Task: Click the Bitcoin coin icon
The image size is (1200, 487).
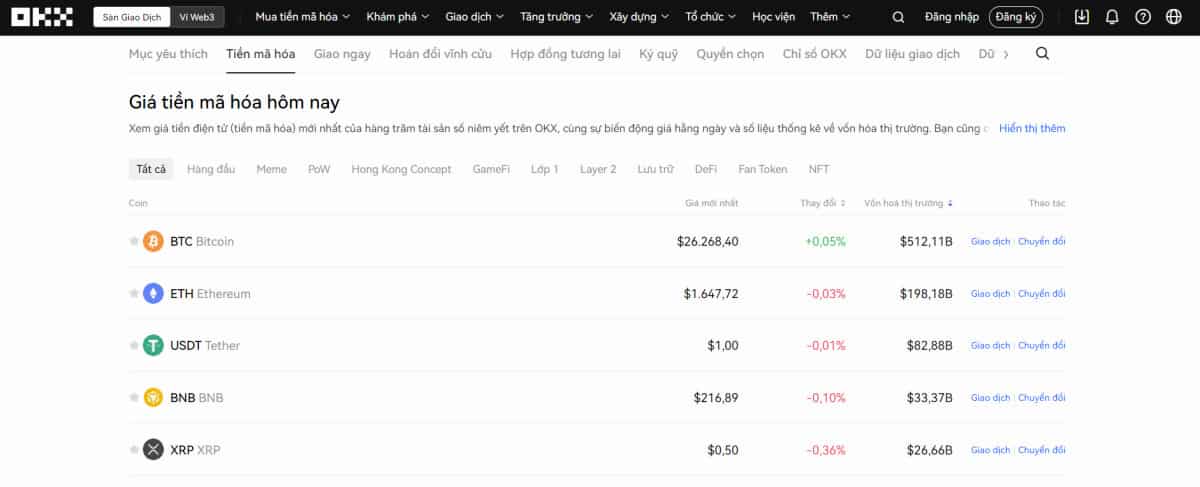Action: tap(153, 241)
